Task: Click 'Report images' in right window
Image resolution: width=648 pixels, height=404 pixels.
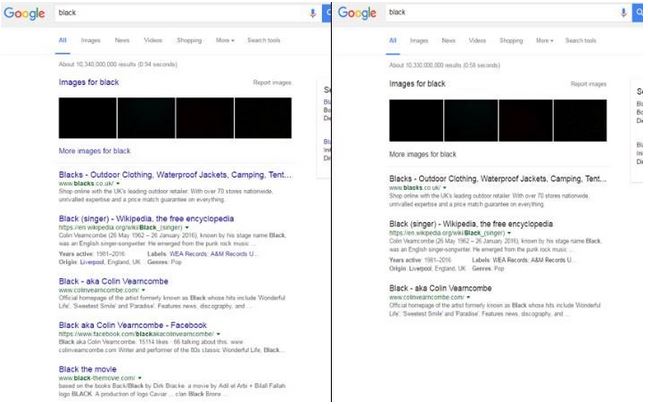Action: 588,84
